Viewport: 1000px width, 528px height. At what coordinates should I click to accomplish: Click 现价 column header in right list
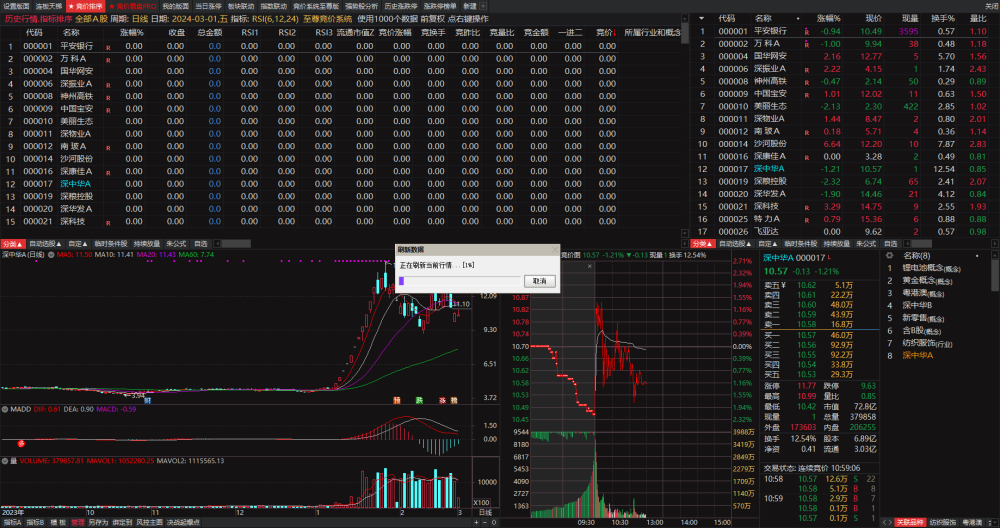point(874,18)
